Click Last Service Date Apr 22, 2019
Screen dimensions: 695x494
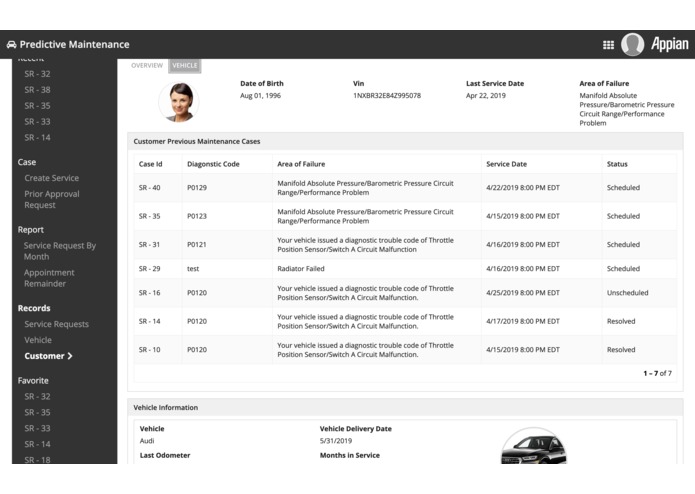(x=485, y=96)
